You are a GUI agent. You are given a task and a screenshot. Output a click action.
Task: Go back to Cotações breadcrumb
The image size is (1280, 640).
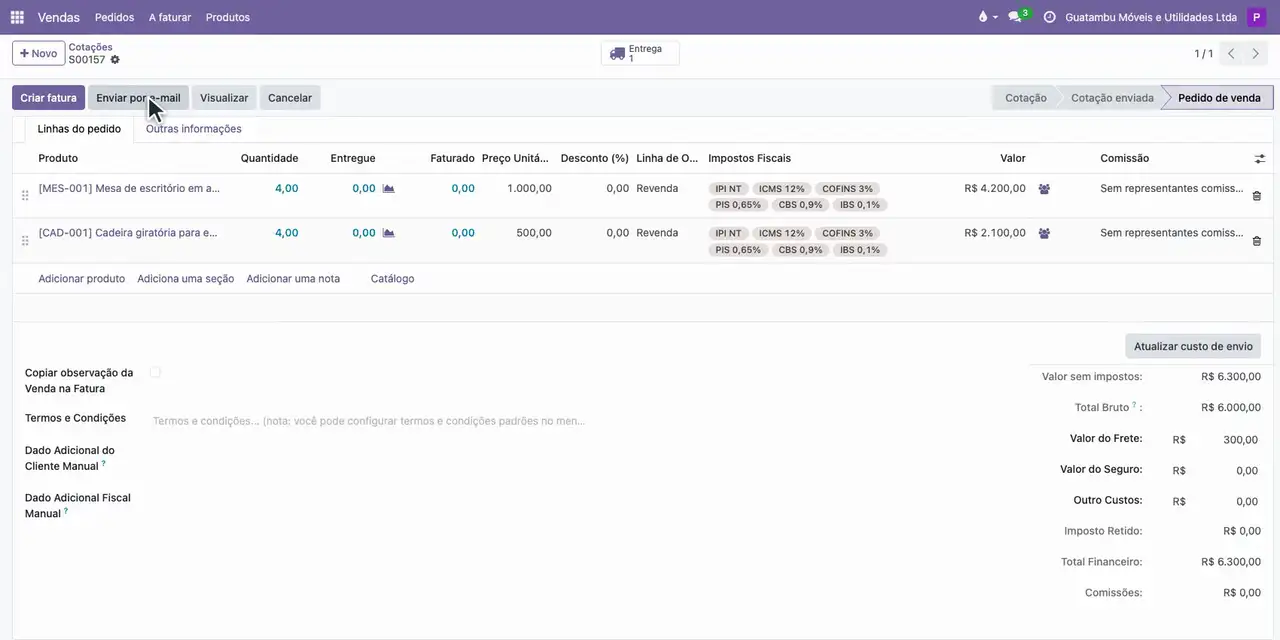90,47
